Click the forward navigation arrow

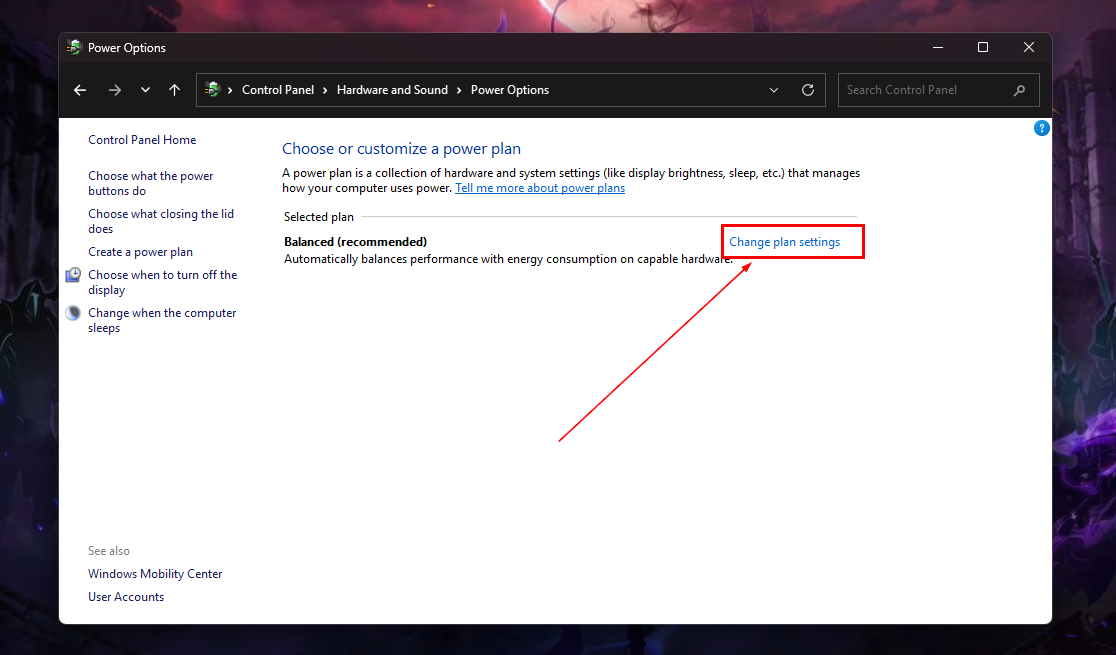click(x=114, y=89)
